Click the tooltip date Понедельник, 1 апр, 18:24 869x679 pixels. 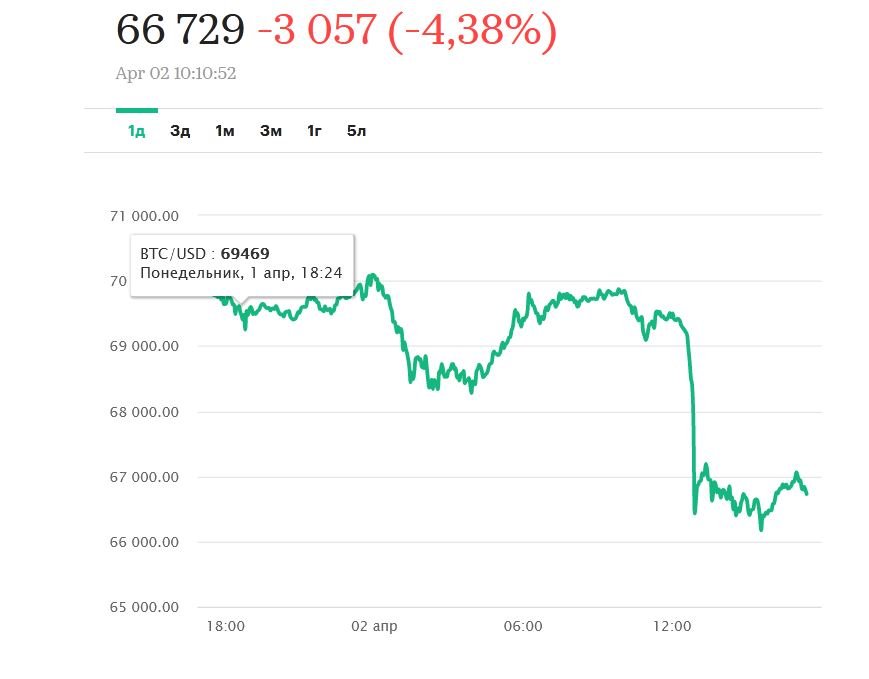pyautogui.click(x=240, y=273)
